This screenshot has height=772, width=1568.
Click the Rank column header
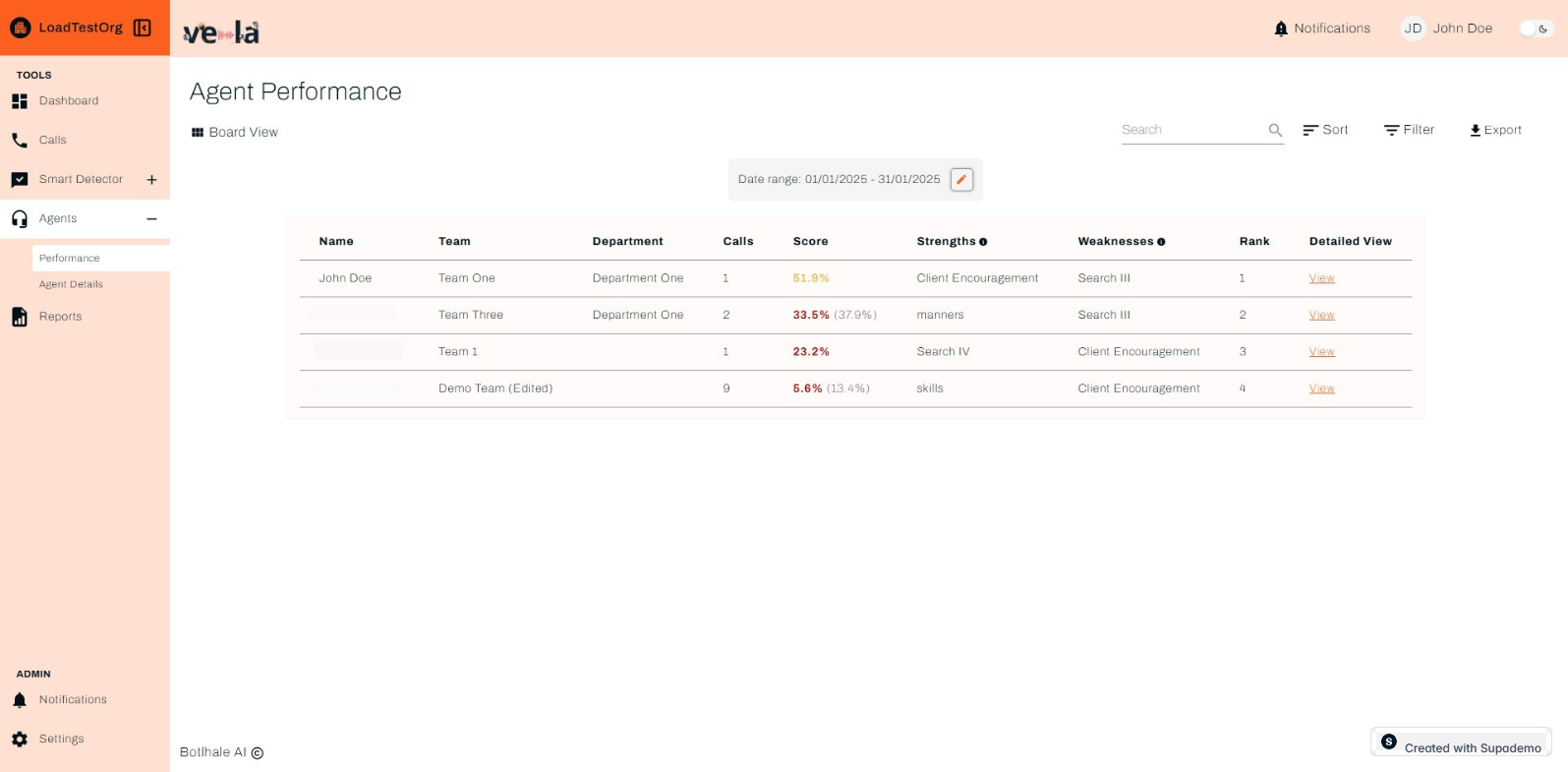click(1254, 241)
